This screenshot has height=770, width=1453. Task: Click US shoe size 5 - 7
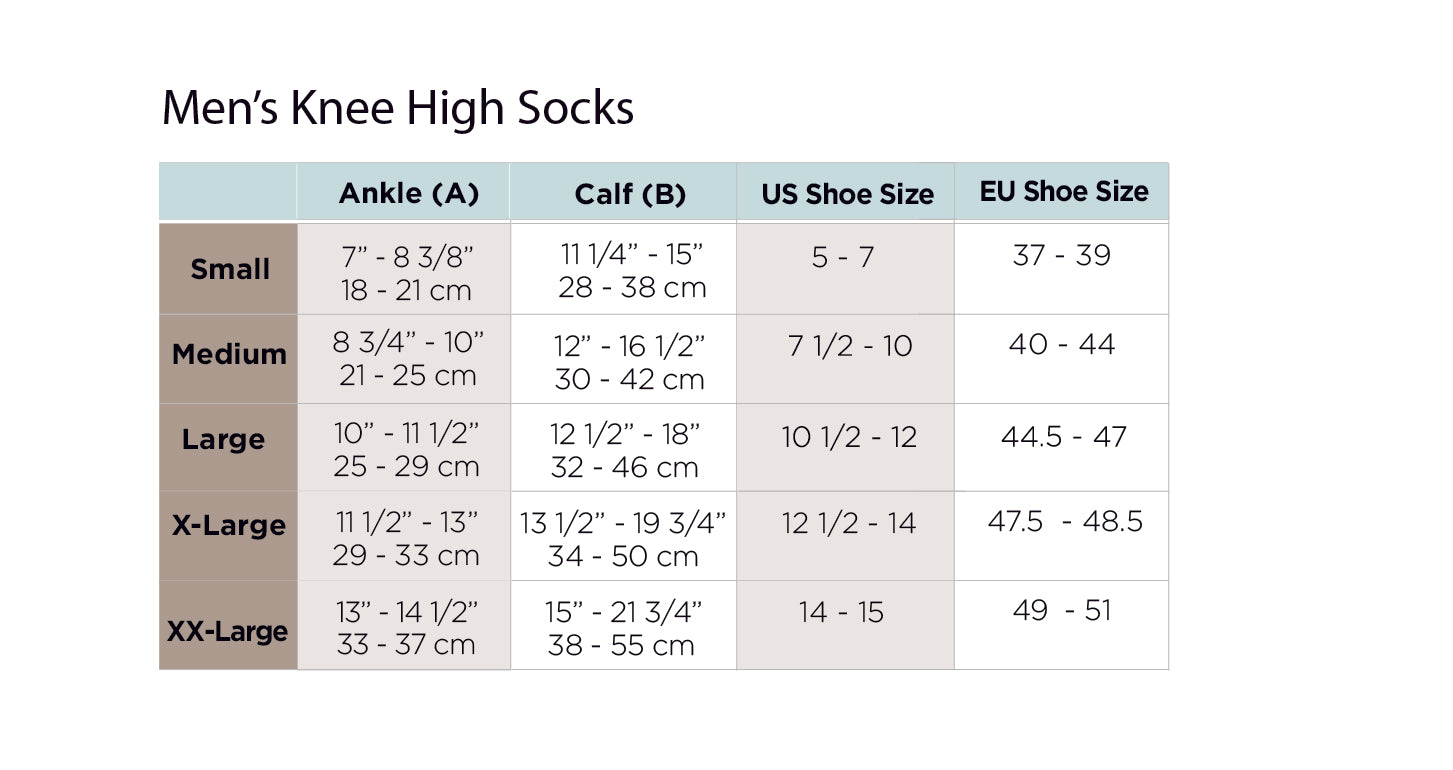[x=843, y=257]
